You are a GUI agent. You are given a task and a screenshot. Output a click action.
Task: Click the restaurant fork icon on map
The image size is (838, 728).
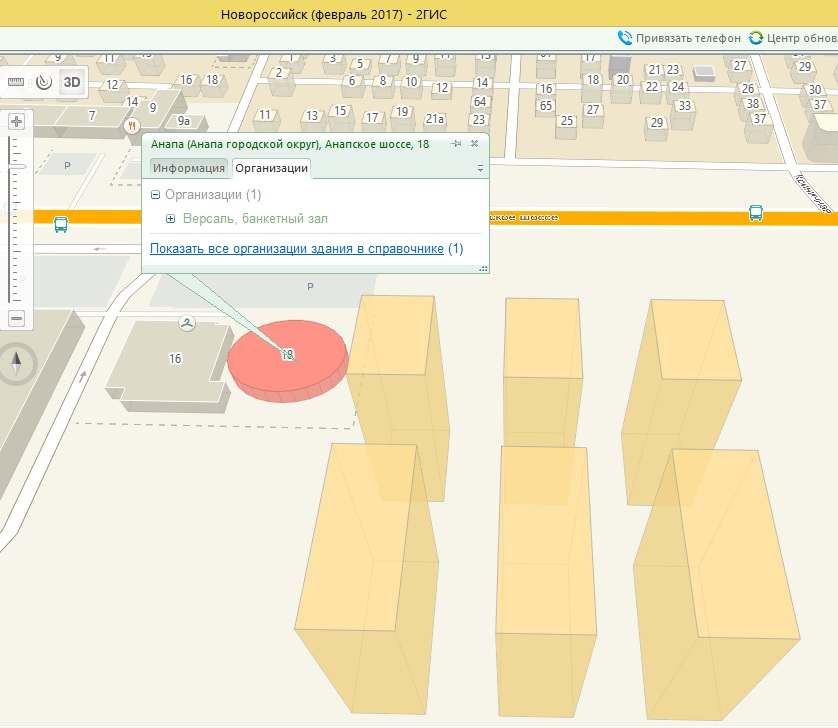pos(131,126)
